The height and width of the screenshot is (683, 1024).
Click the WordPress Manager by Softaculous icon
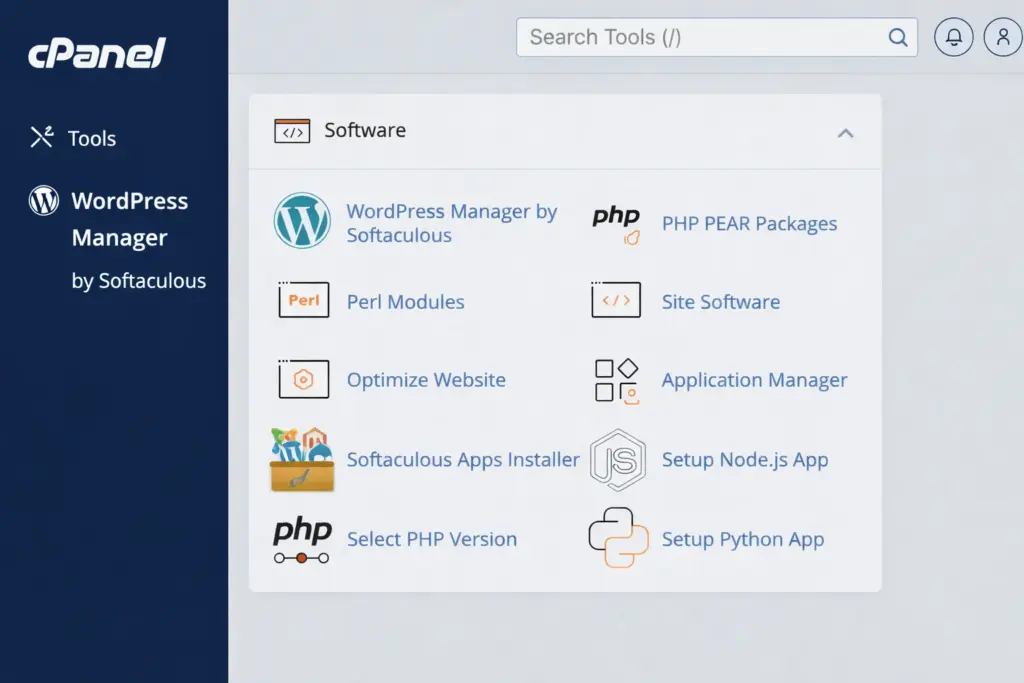click(x=302, y=222)
